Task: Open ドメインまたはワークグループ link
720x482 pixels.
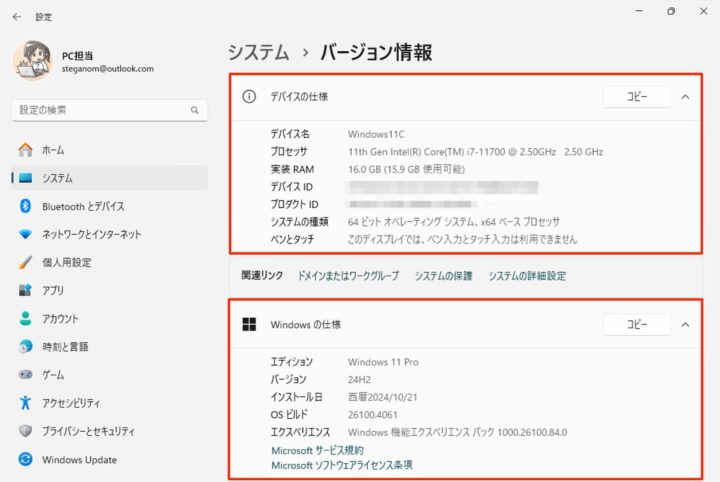Action: tap(349, 275)
